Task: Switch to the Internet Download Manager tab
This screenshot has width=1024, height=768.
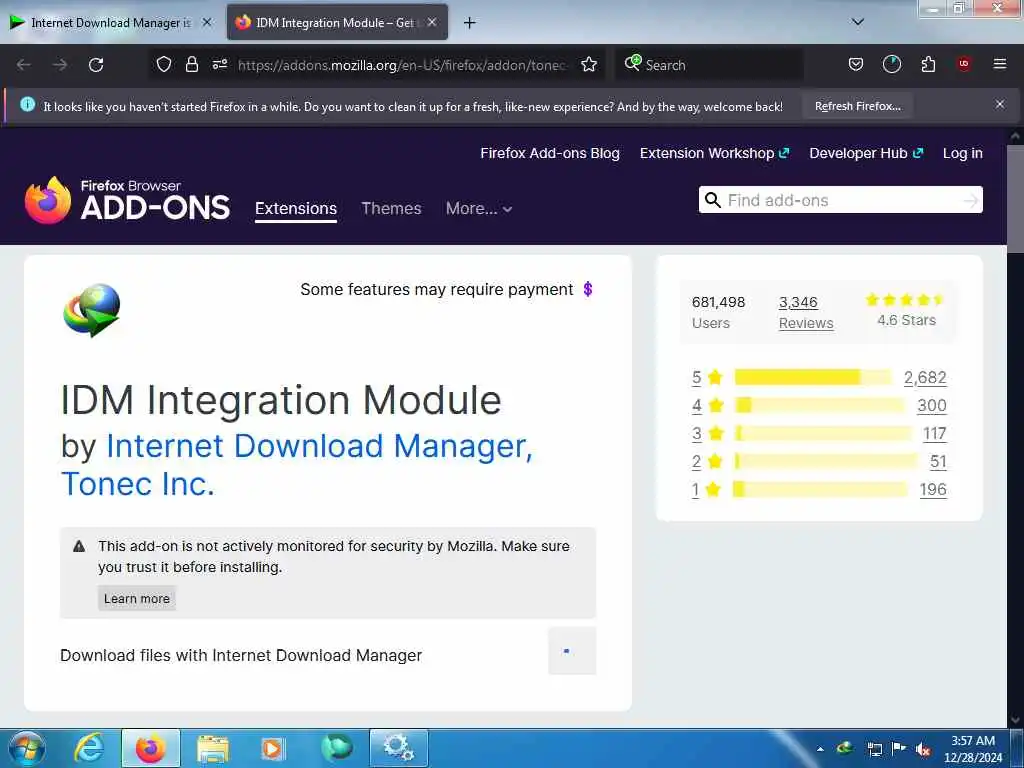Action: (x=111, y=23)
